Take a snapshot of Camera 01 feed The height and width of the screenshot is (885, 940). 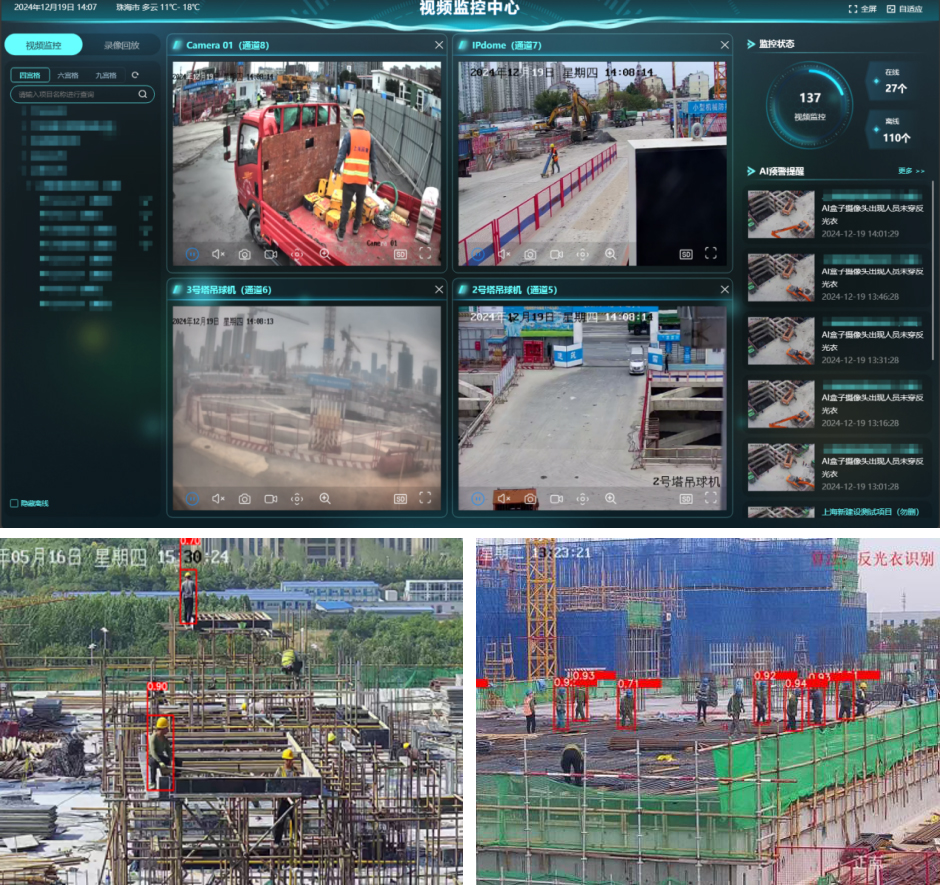(x=244, y=255)
